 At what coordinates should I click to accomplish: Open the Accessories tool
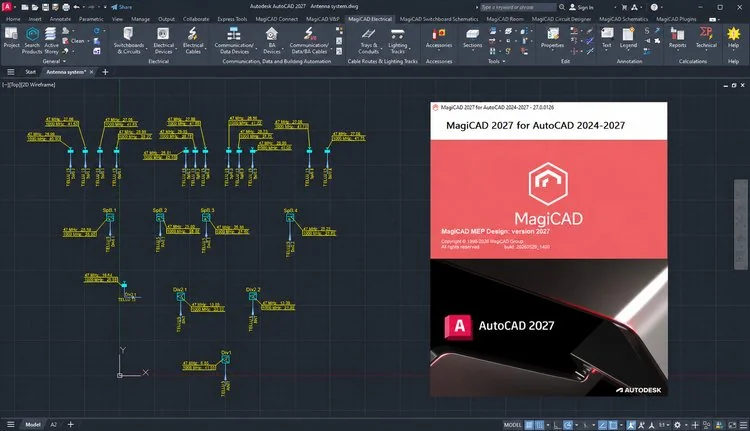coord(439,38)
